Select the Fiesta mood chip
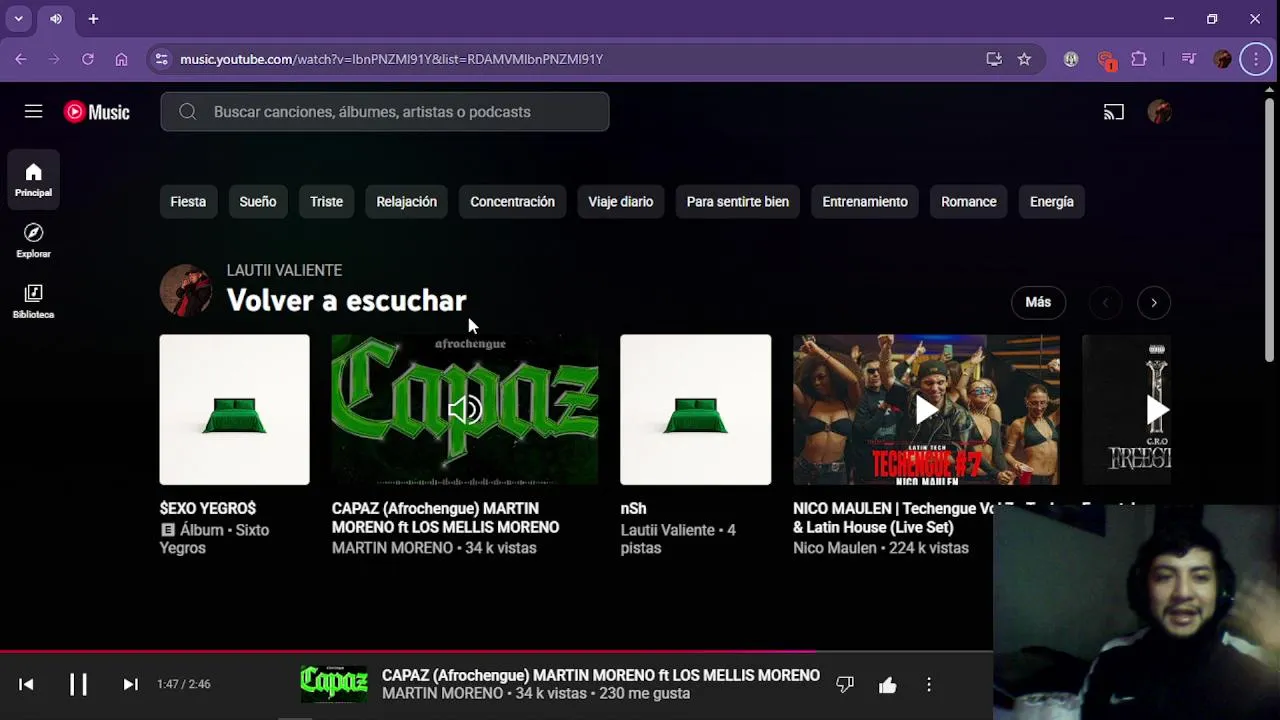The width and height of the screenshot is (1280, 720). 188,202
